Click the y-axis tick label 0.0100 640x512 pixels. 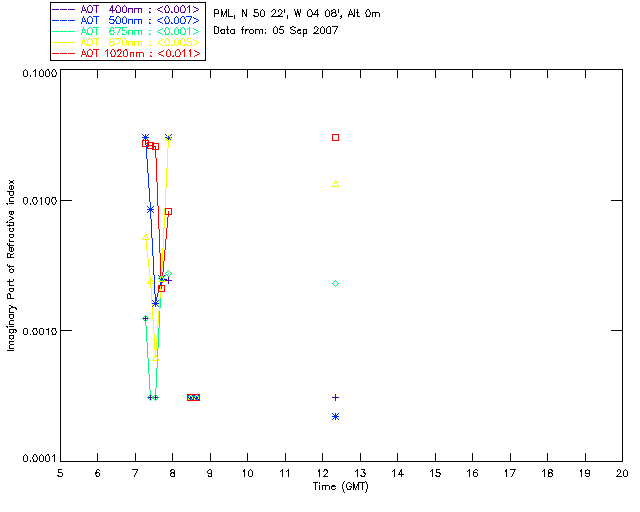40,201
